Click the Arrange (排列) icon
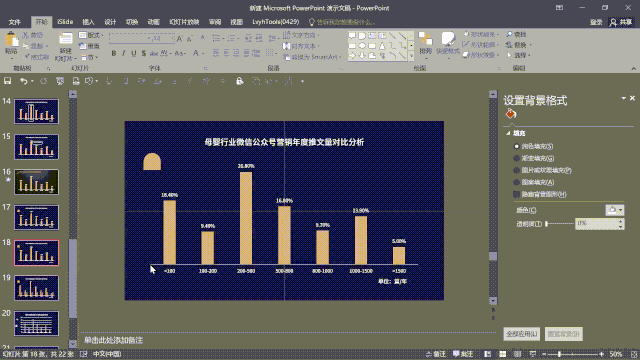The height and width of the screenshot is (360, 640). 425,39
